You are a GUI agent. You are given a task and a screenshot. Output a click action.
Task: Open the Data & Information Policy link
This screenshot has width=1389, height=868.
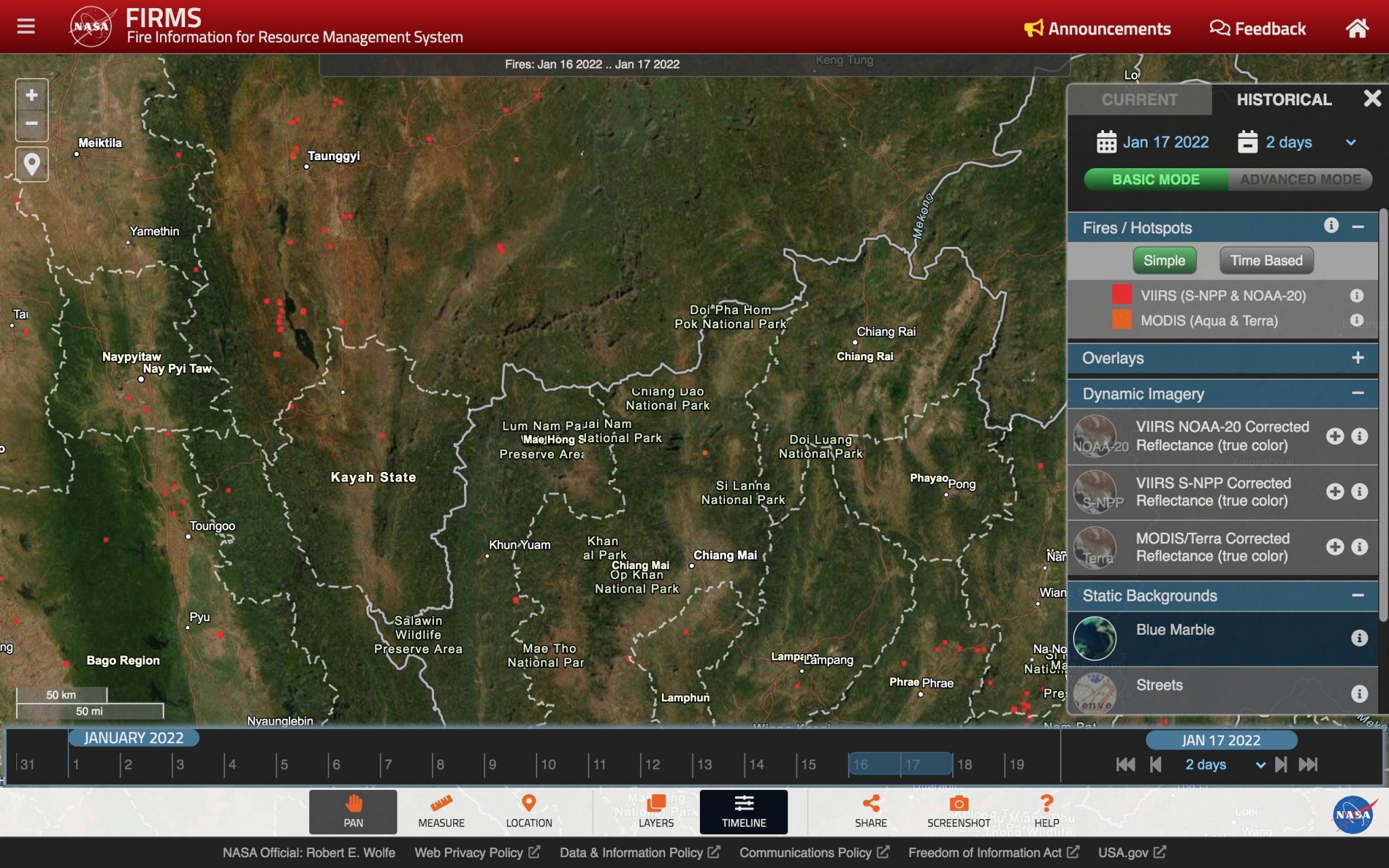pyautogui.click(x=639, y=852)
